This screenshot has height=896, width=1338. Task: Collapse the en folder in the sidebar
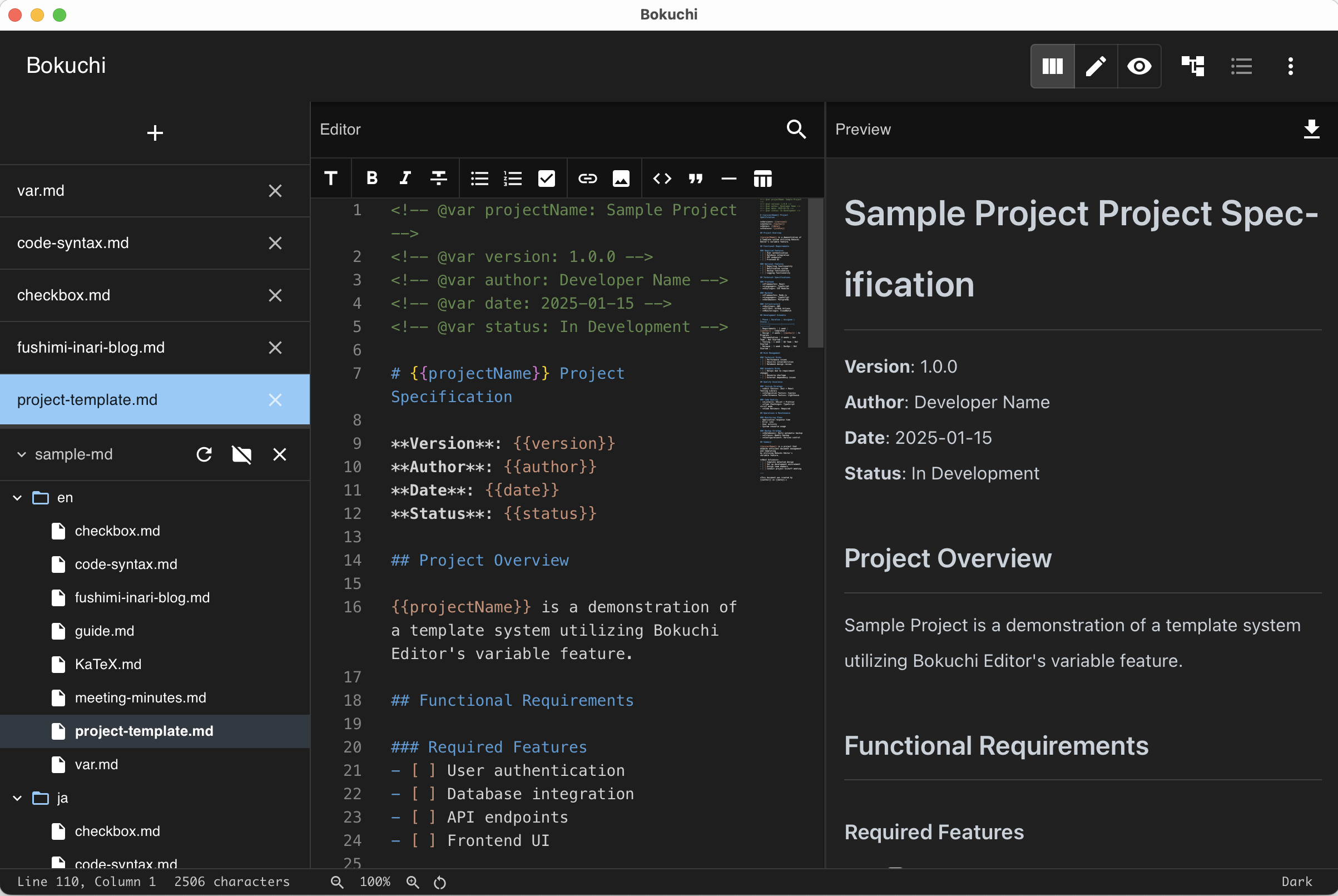pyautogui.click(x=16, y=497)
